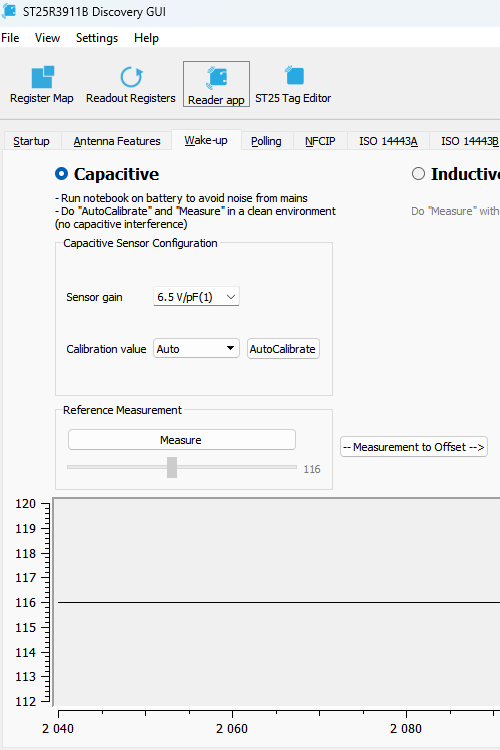The image size is (500, 750).
Task: Click the Measurement to Offset button
Action: pyautogui.click(x=414, y=447)
